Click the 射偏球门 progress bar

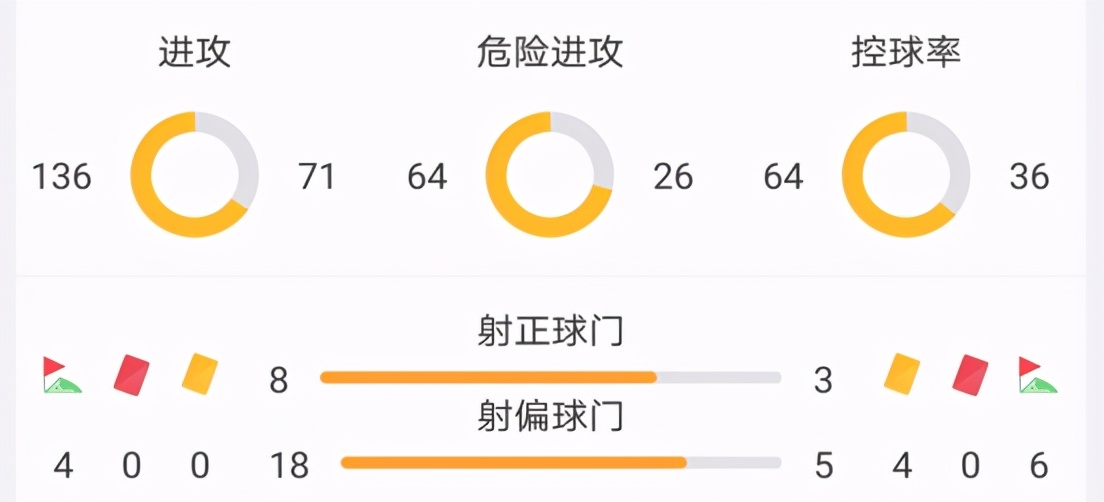point(560,463)
